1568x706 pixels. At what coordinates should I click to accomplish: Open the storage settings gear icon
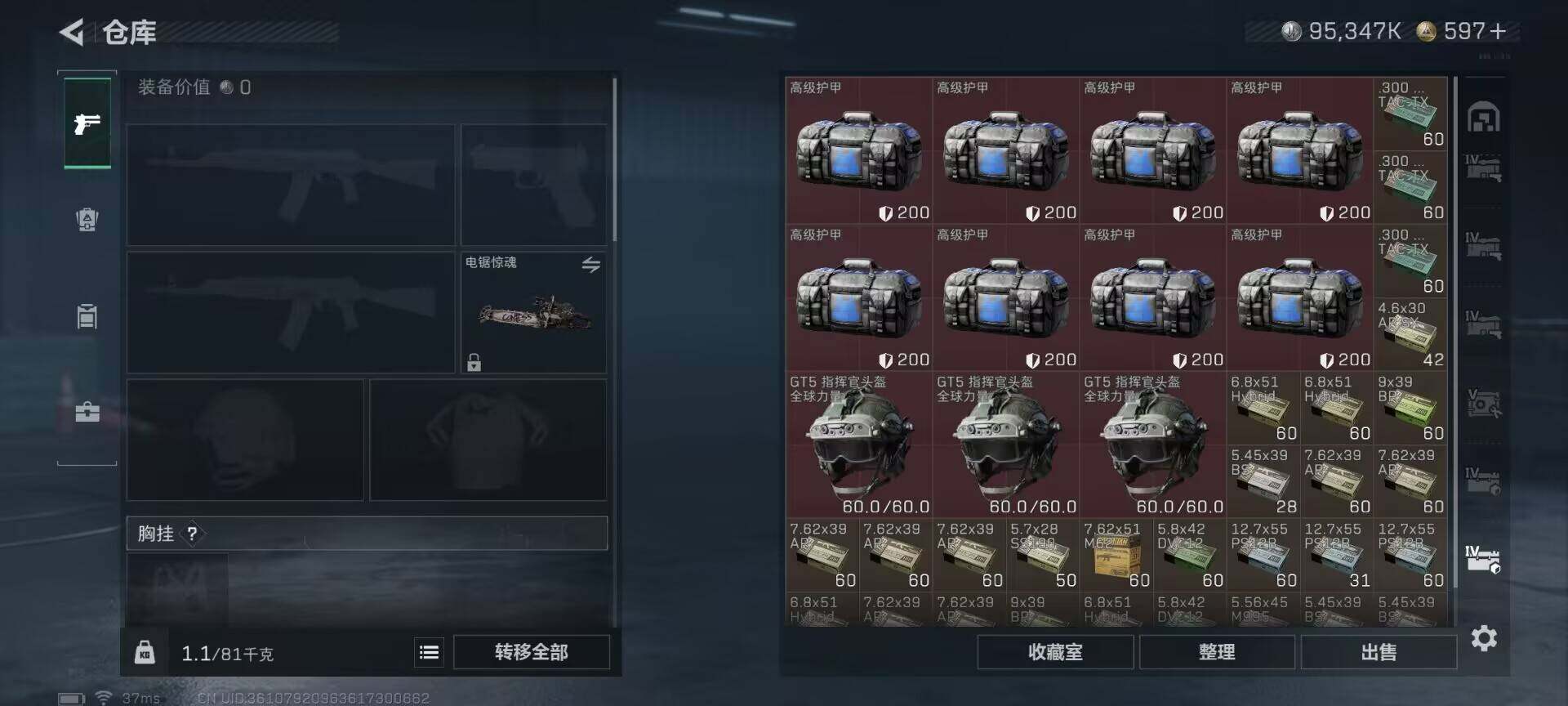click(1484, 638)
